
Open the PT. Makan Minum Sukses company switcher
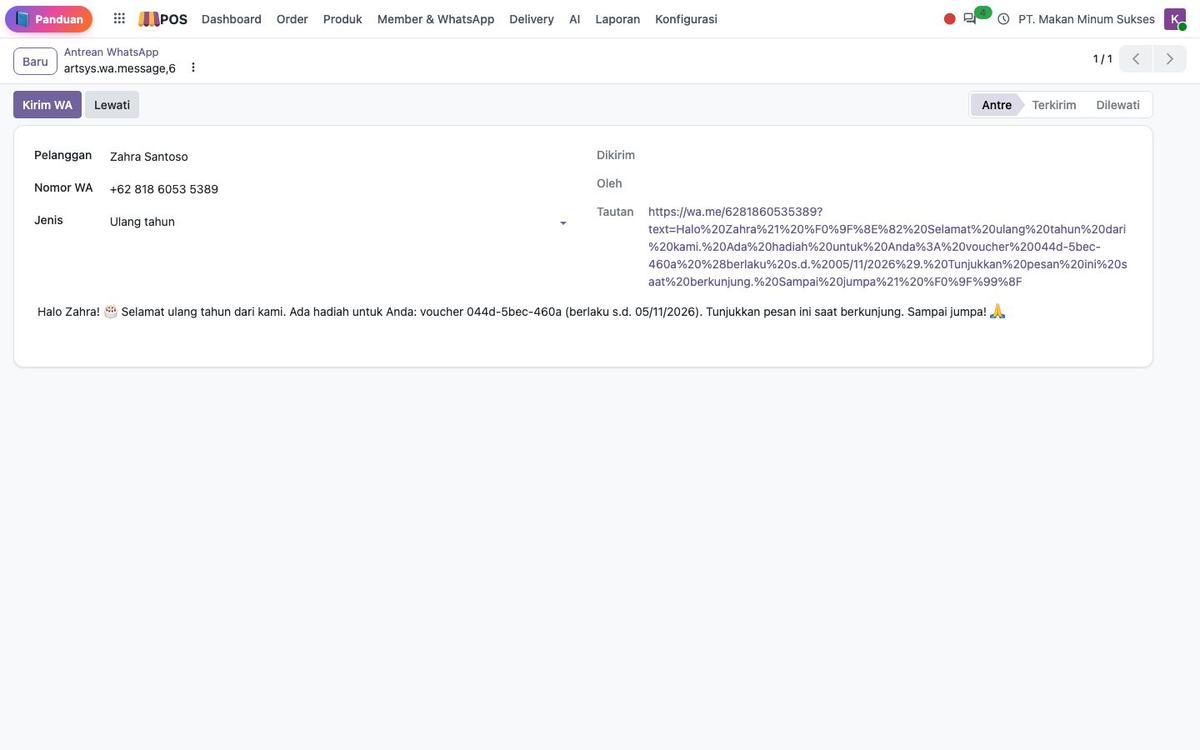pos(1086,19)
